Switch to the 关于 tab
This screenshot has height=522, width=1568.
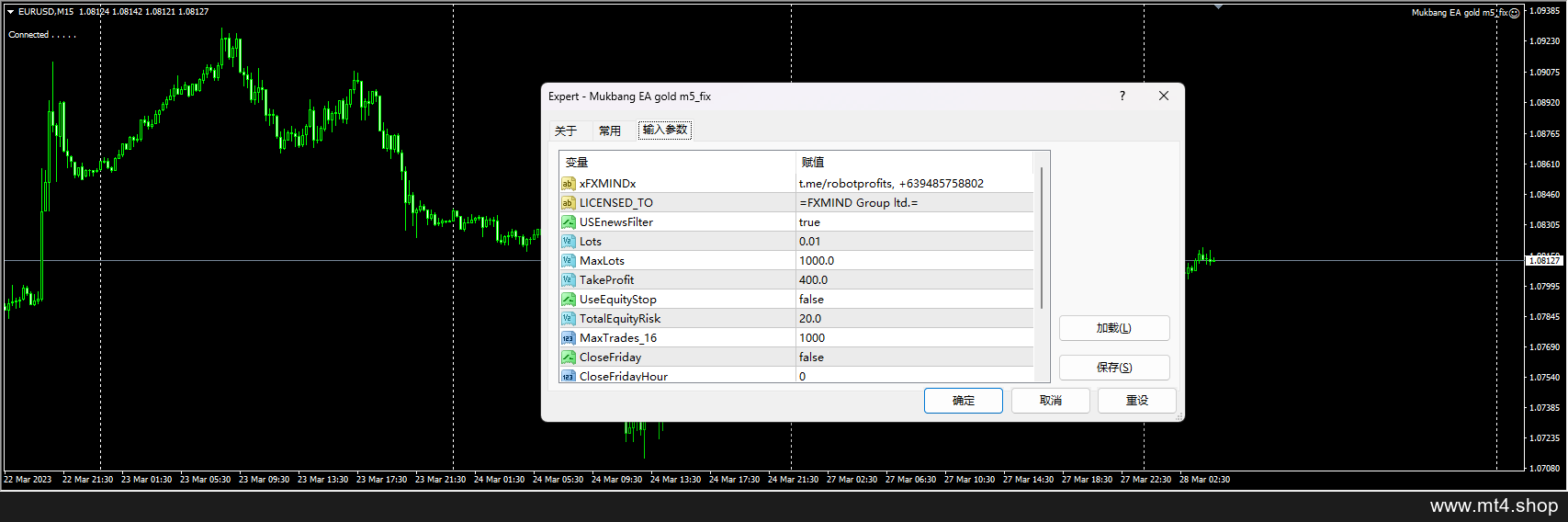[x=566, y=130]
